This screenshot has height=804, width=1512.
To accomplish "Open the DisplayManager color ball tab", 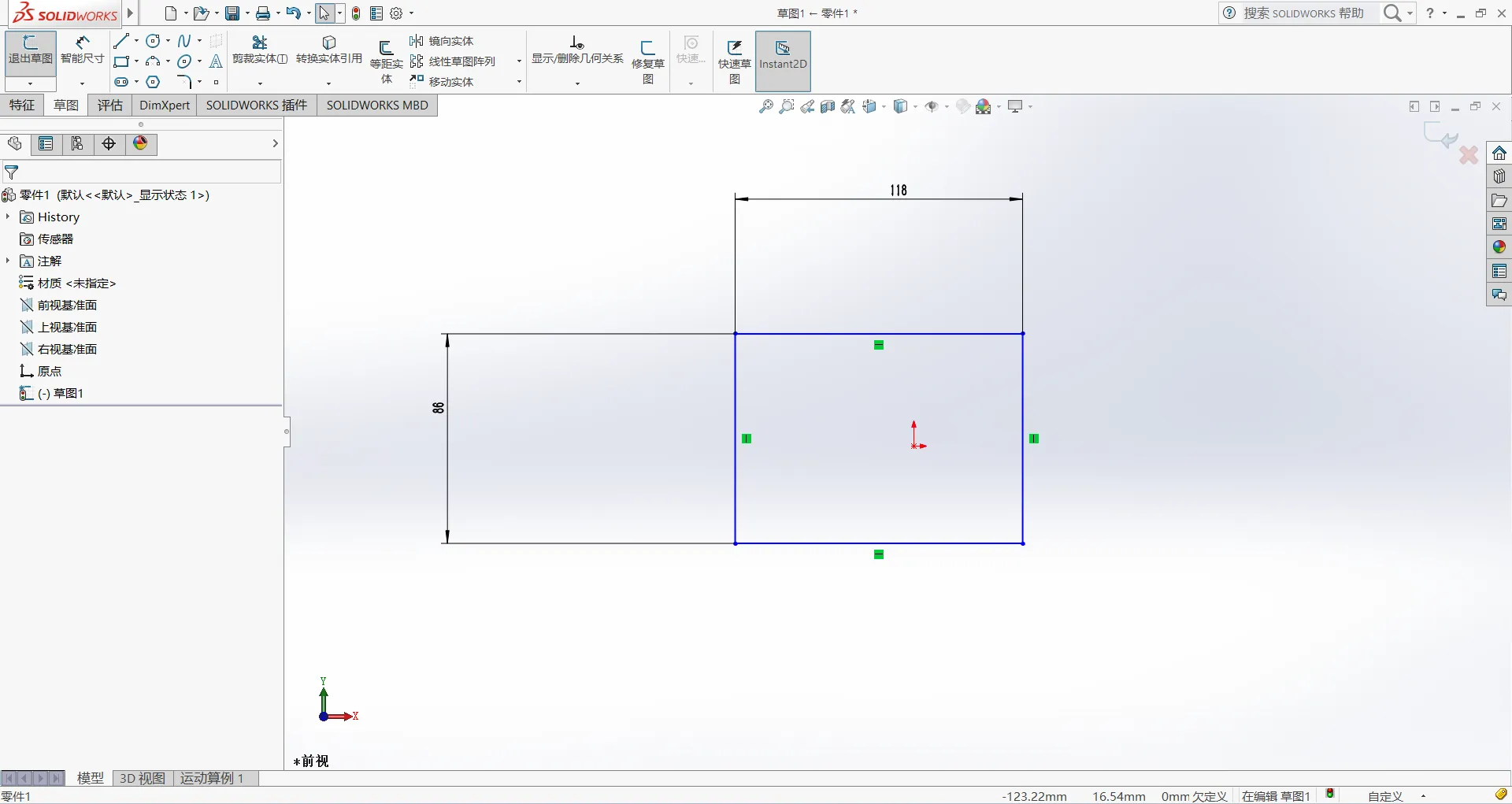I will [x=140, y=143].
